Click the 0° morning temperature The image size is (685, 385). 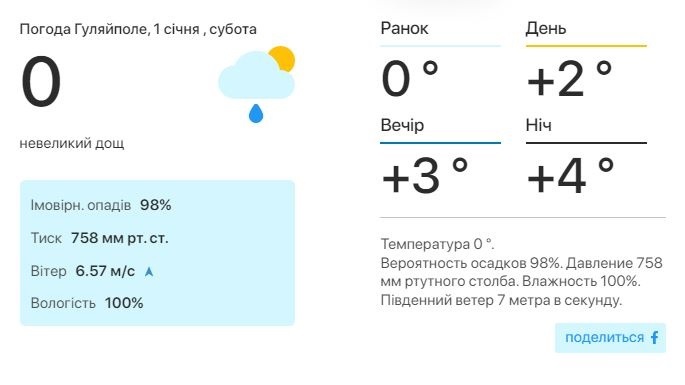tap(410, 79)
